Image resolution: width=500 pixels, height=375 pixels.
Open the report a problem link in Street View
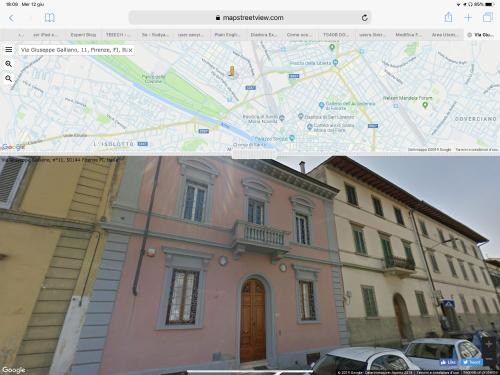tap(481, 373)
